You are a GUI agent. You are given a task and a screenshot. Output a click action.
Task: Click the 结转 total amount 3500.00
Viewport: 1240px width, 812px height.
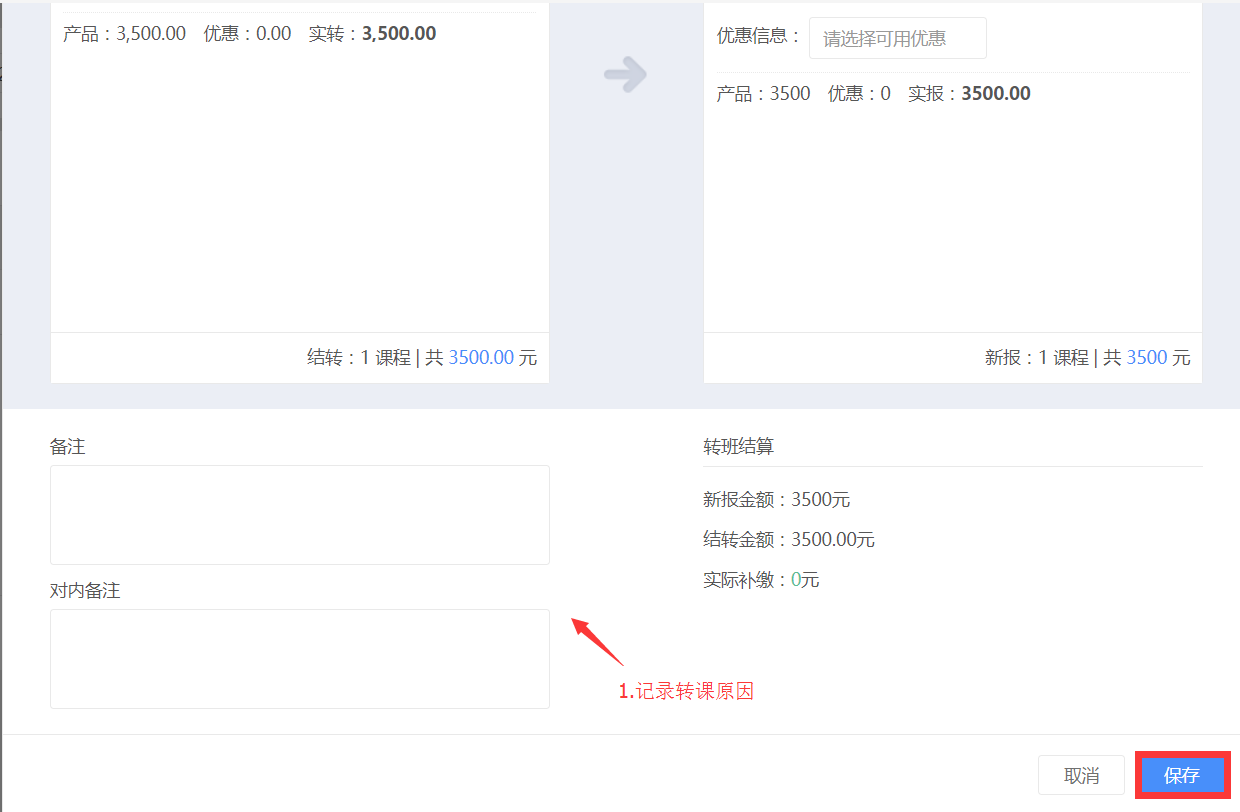(481, 357)
